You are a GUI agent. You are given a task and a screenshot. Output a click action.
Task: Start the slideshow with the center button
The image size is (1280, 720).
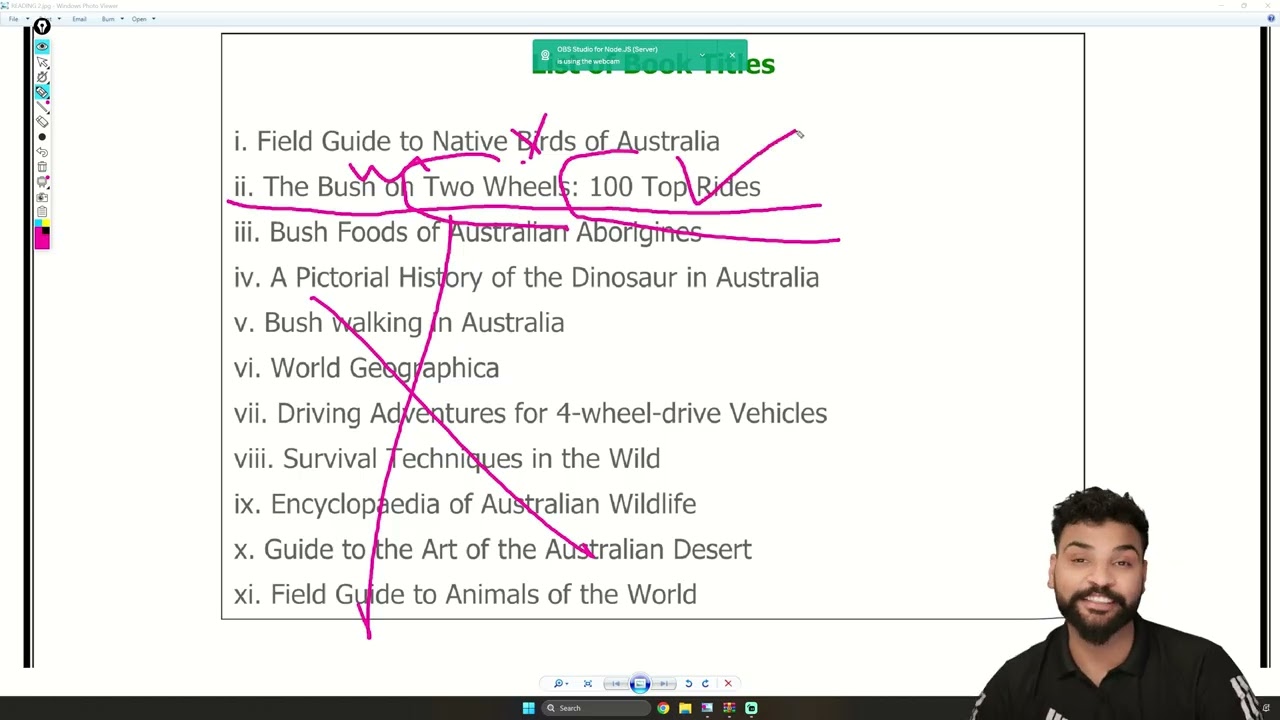coord(640,683)
